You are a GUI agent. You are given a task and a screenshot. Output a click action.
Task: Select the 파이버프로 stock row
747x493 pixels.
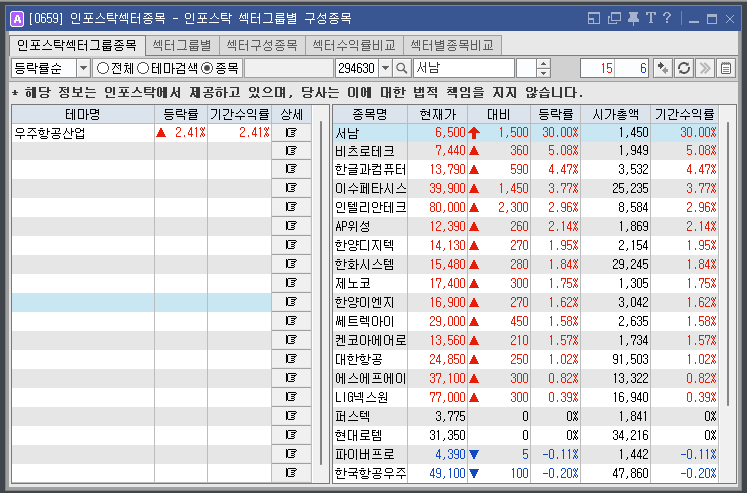tap(525, 454)
